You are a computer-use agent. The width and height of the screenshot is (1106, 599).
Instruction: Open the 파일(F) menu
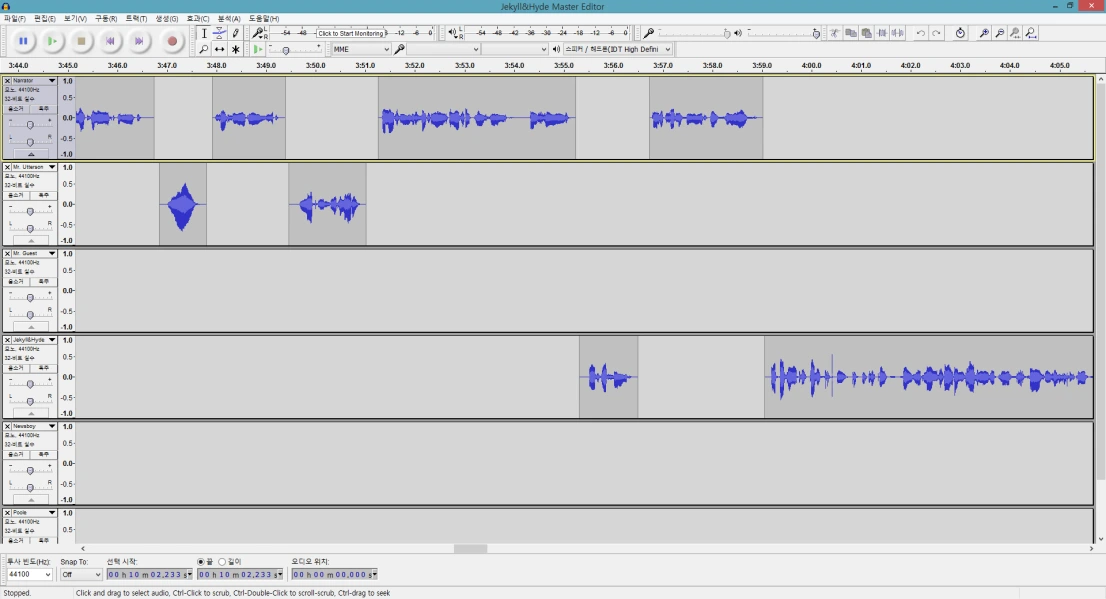(15, 18)
